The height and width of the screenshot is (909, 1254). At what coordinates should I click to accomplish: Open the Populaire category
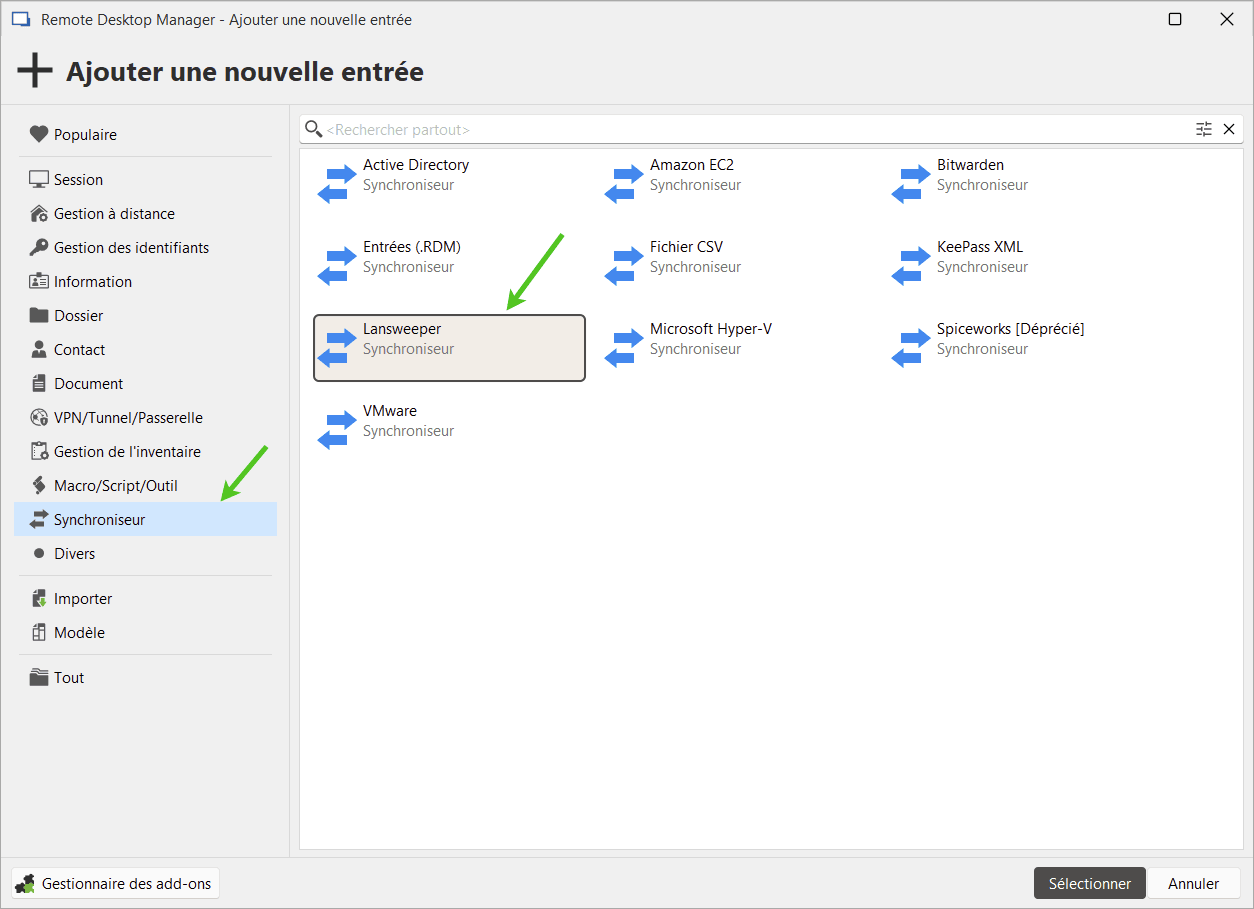pos(85,135)
